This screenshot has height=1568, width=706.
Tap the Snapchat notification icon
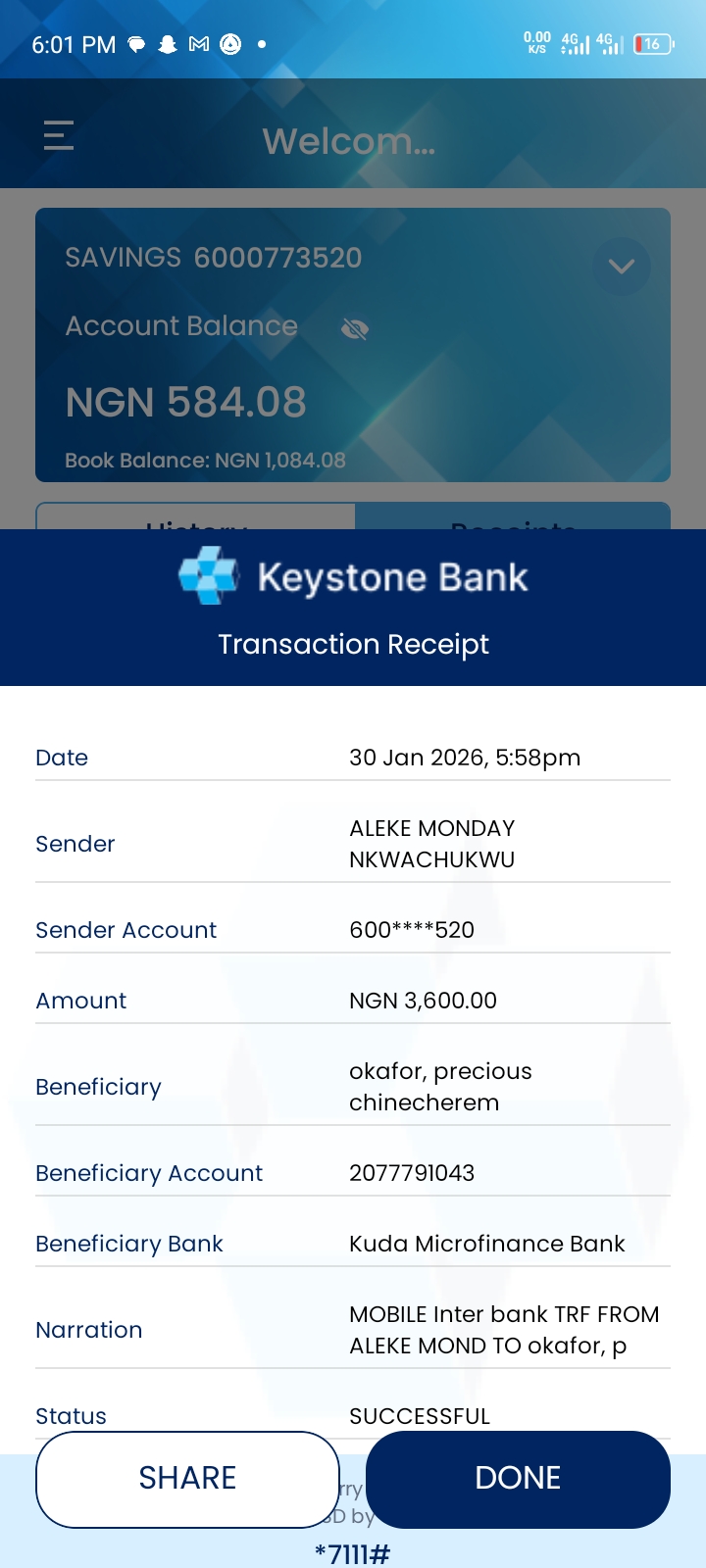pos(168,44)
